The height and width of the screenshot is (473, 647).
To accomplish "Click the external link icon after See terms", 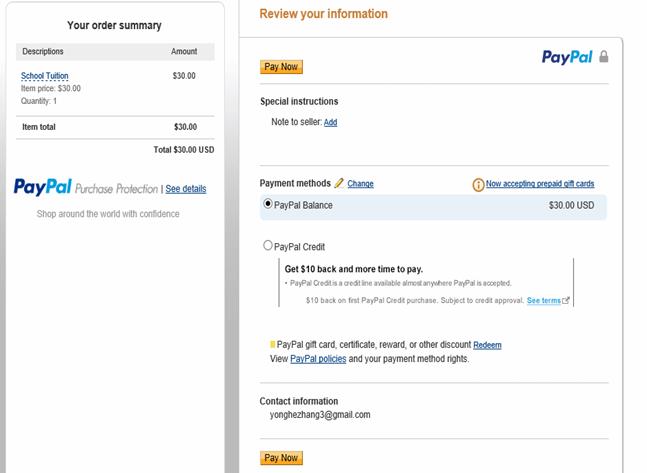I will click(566, 300).
